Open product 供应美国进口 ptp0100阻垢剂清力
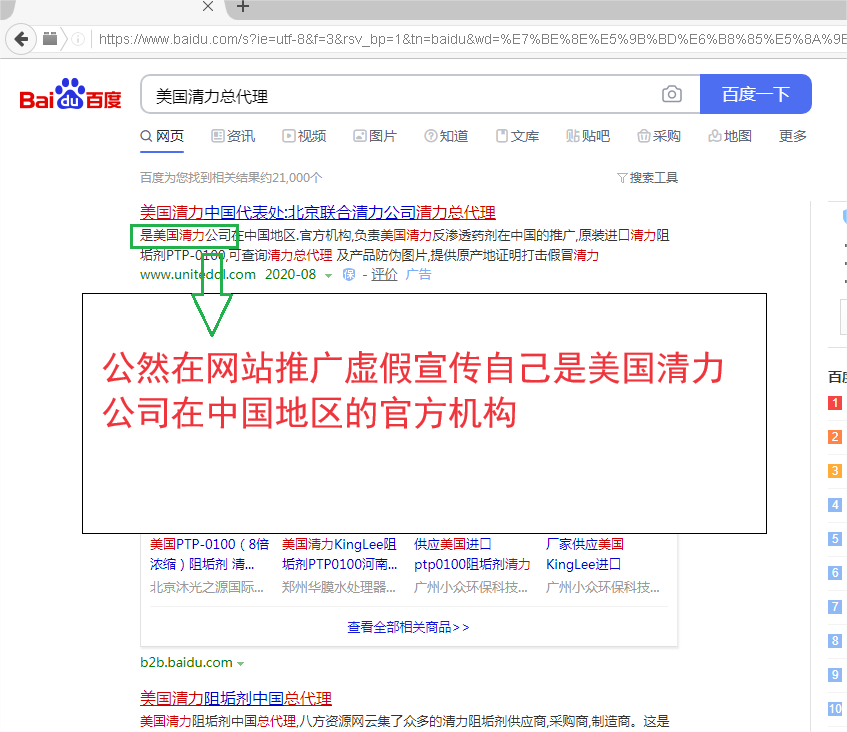 (x=472, y=554)
